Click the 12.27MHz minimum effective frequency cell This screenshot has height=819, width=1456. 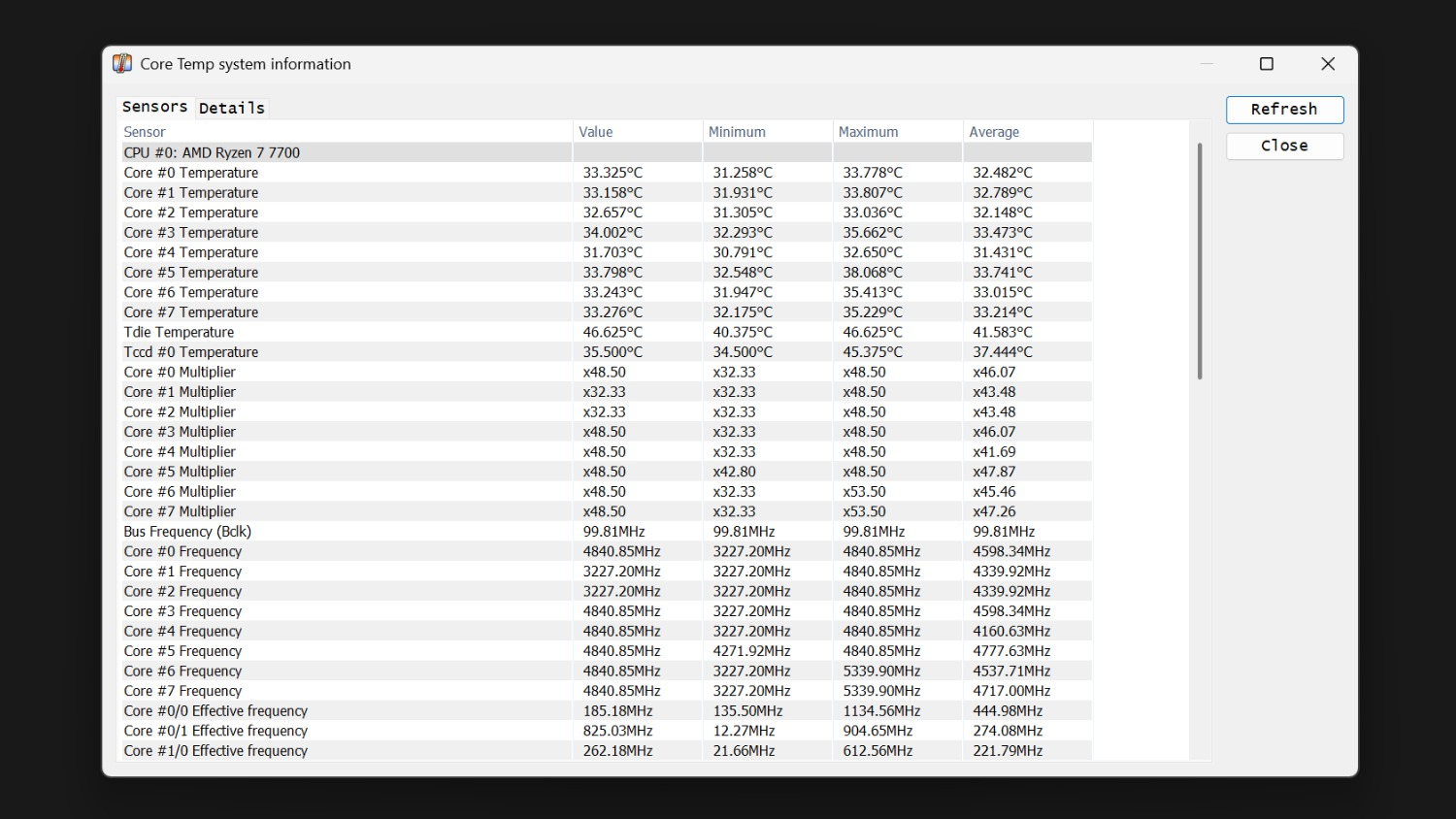[745, 731]
